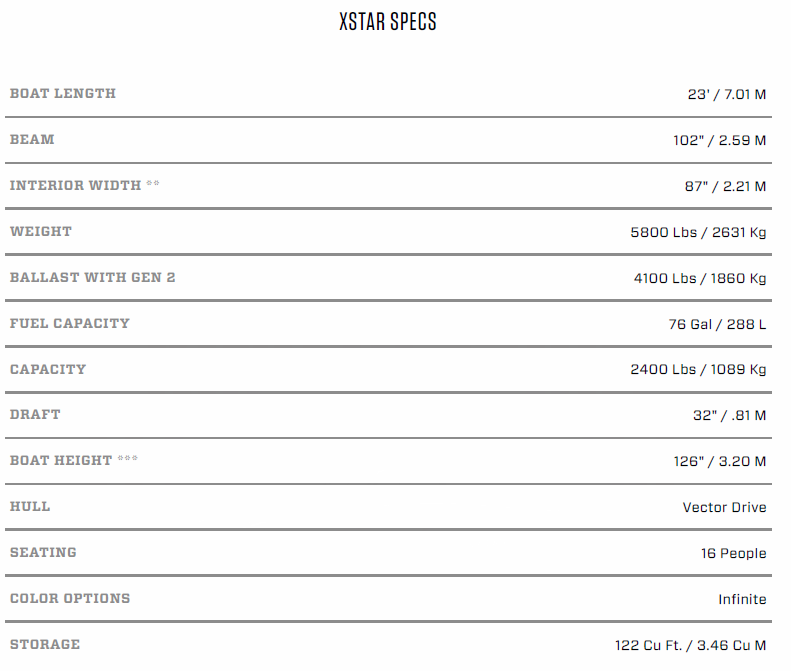This screenshot has height=671, width=791.
Task: Select the 5800 Lbs / 2631 Kg value
Action: (698, 233)
